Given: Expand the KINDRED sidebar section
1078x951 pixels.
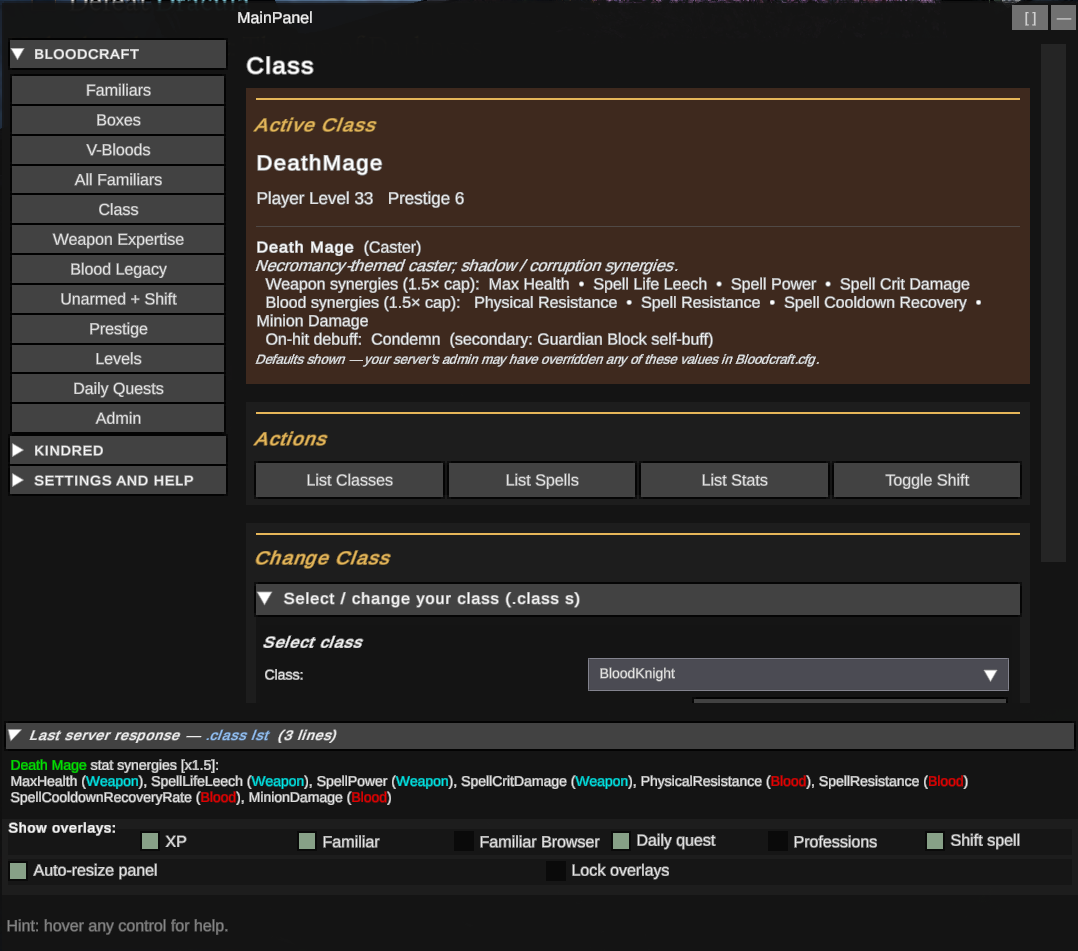Looking at the screenshot, I should [118, 450].
